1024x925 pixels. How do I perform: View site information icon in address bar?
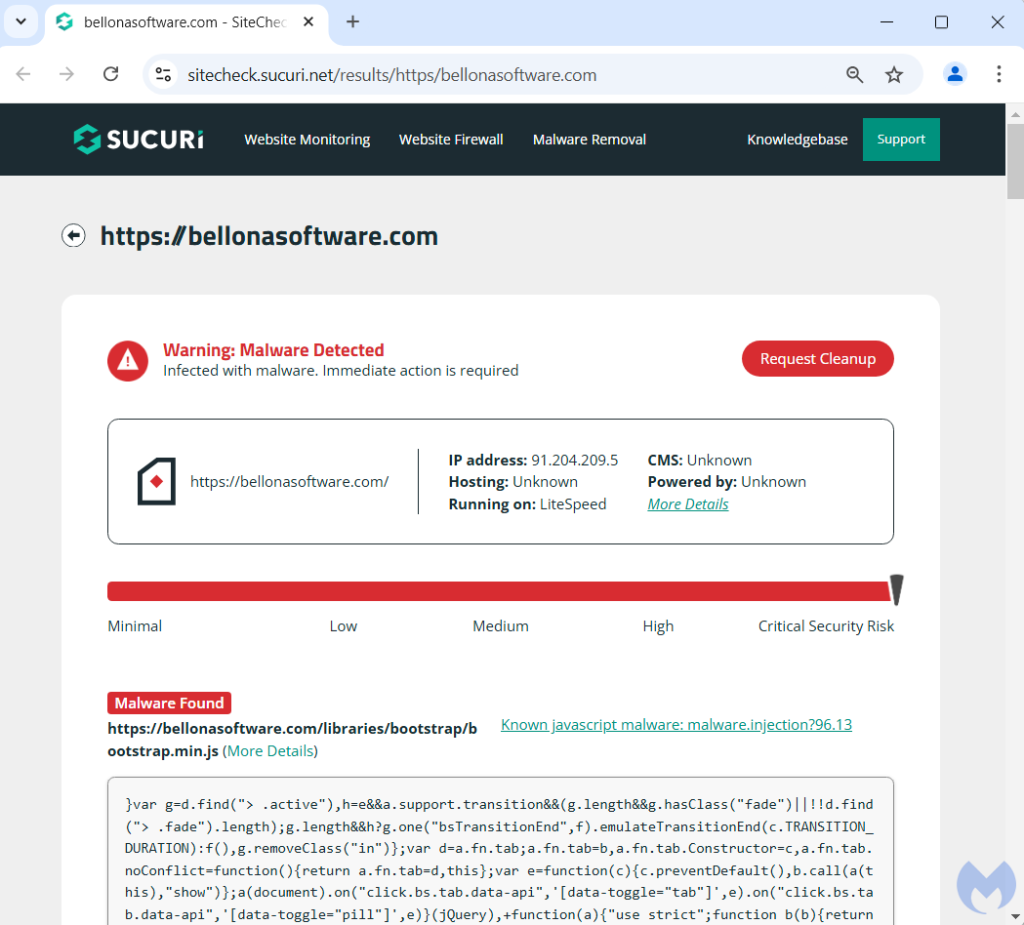[x=164, y=75]
